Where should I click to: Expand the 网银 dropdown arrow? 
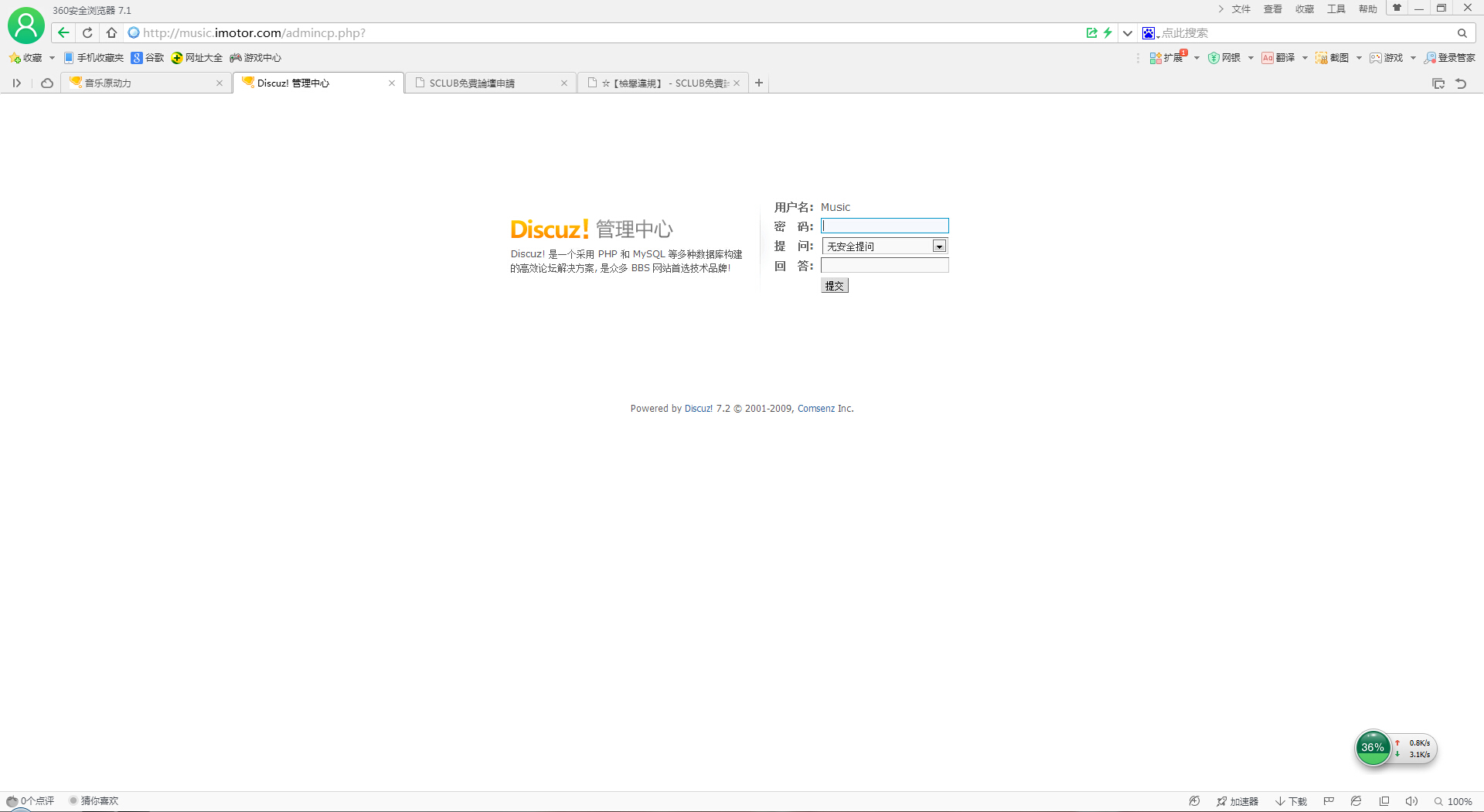coord(1251,58)
